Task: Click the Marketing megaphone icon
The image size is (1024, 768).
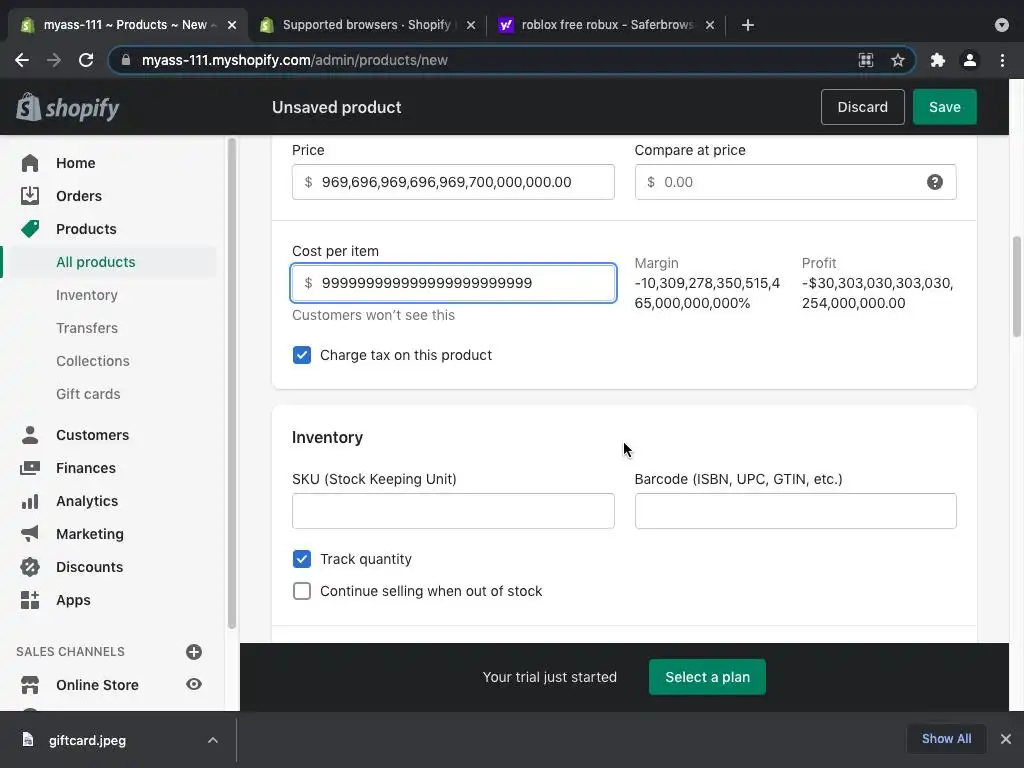Action: click(30, 534)
